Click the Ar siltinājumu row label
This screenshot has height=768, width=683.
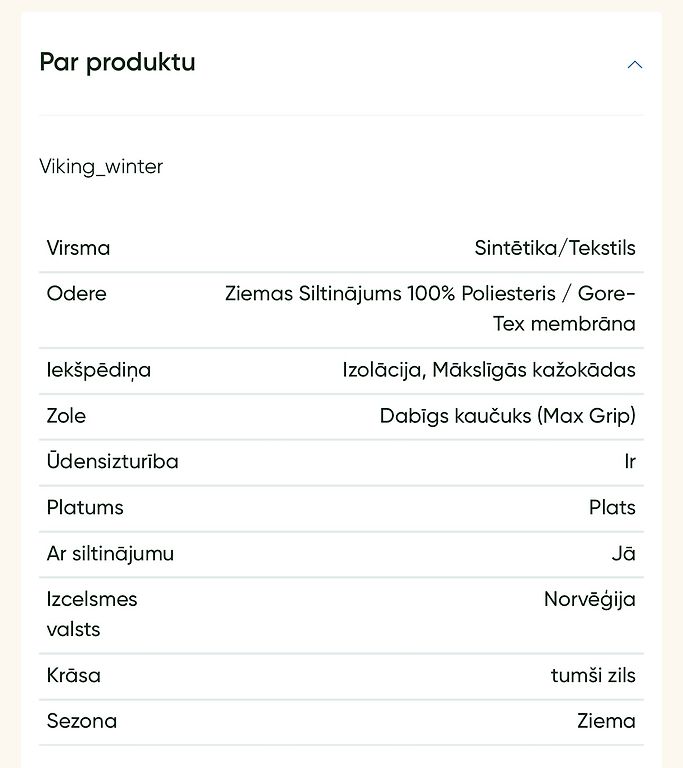[x=110, y=553]
